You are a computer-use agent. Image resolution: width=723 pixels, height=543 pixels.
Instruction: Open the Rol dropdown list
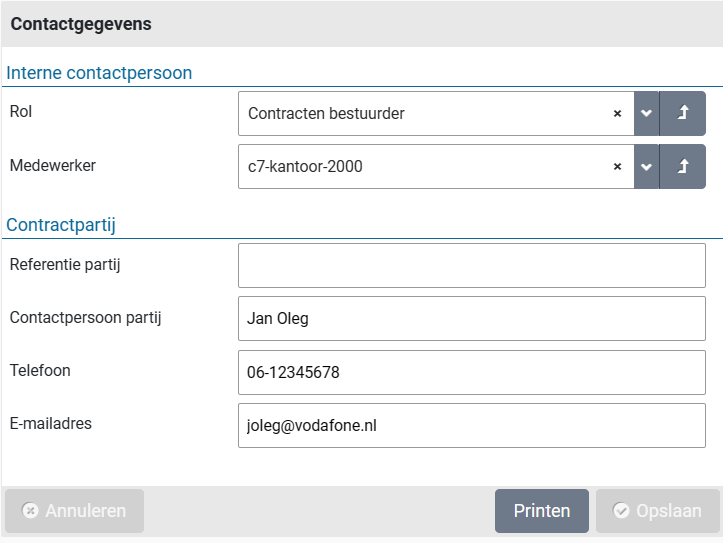point(646,114)
